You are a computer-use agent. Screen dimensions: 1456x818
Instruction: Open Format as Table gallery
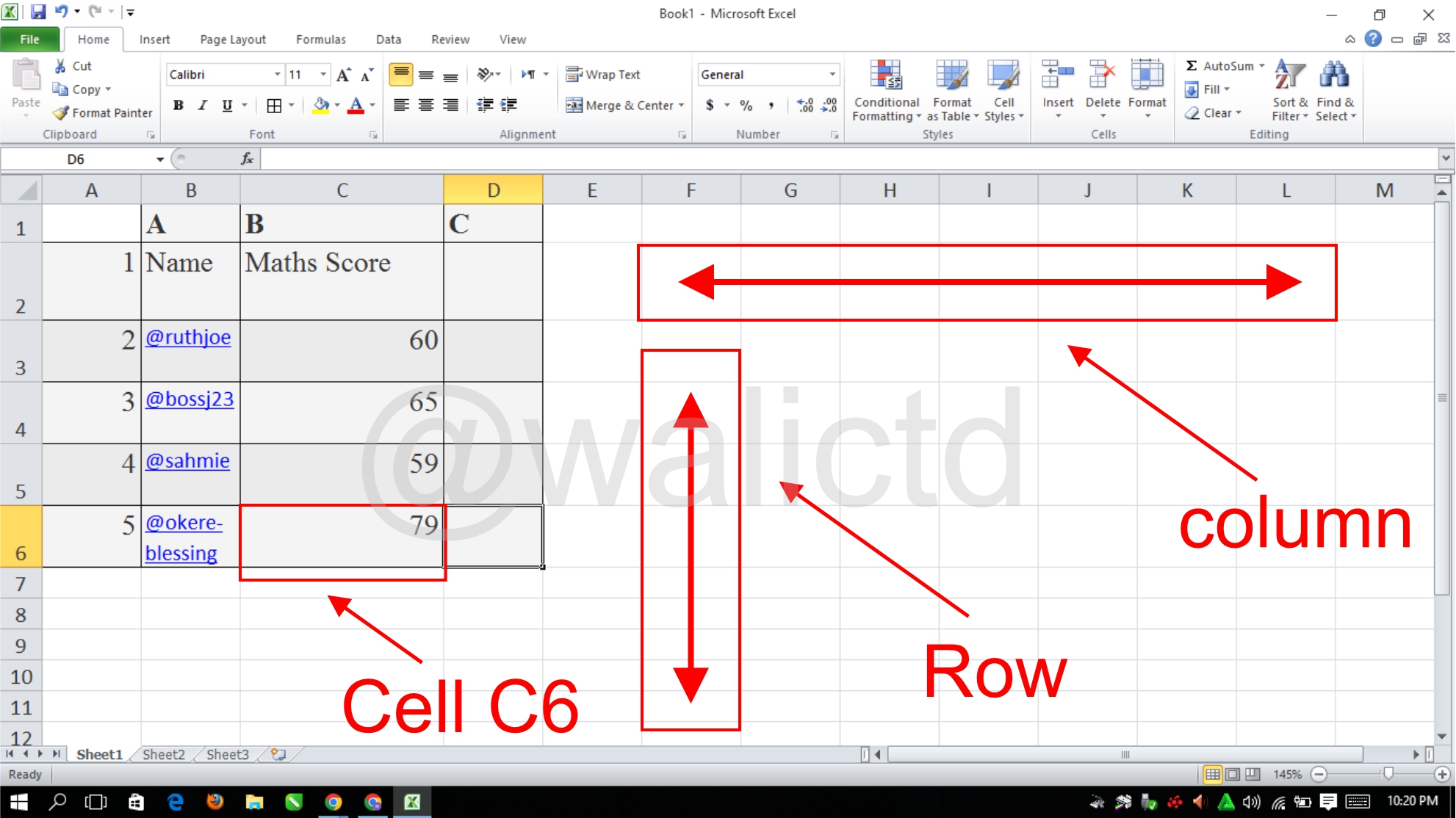pos(952,90)
